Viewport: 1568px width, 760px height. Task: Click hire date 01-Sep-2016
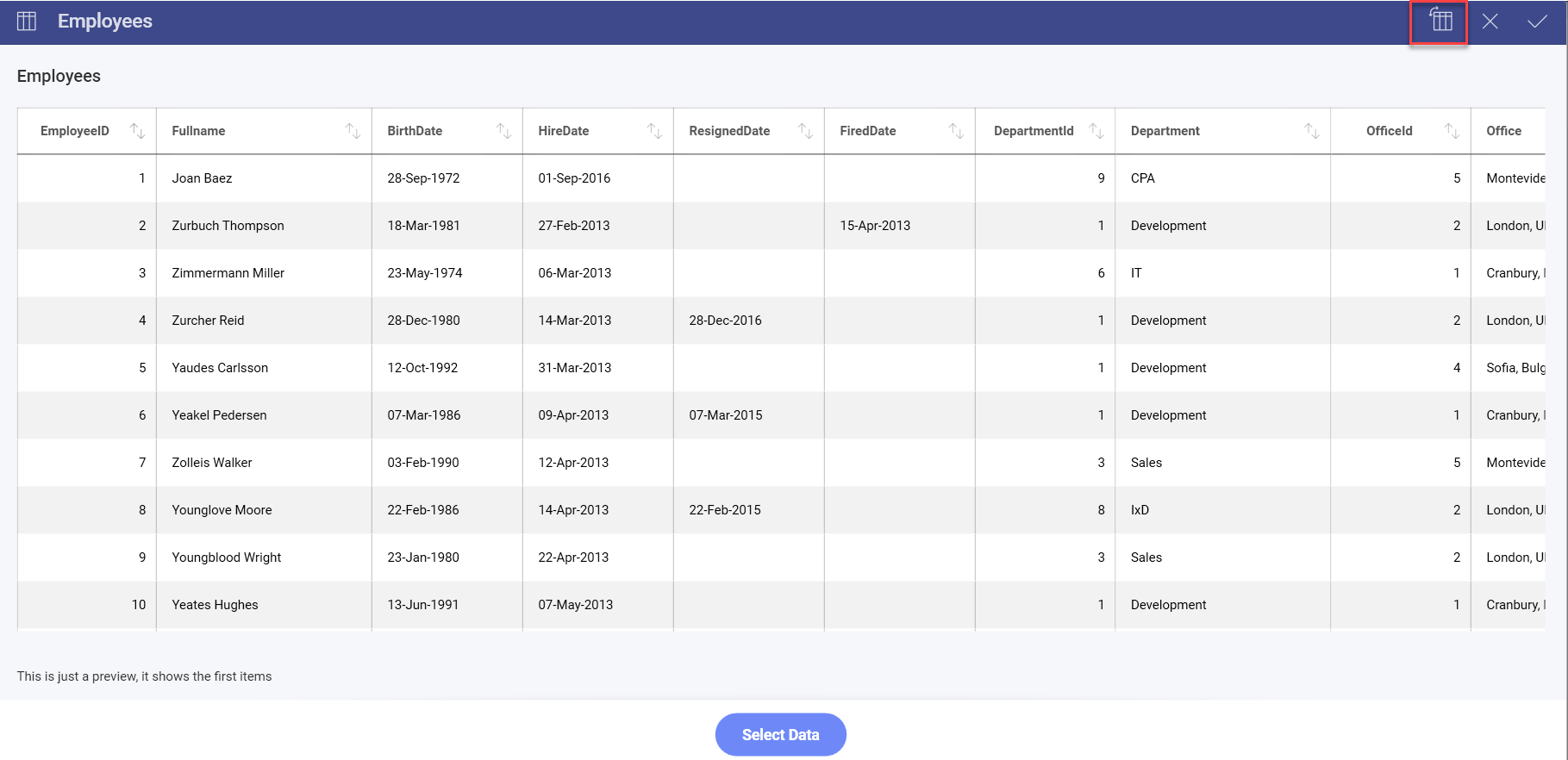coord(574,178)
